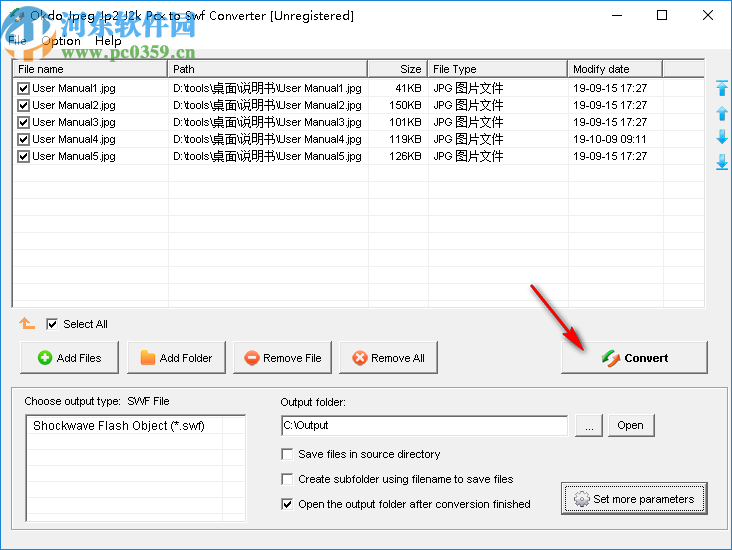Open the Help menu
732x550 pixels.
point(108,41)
